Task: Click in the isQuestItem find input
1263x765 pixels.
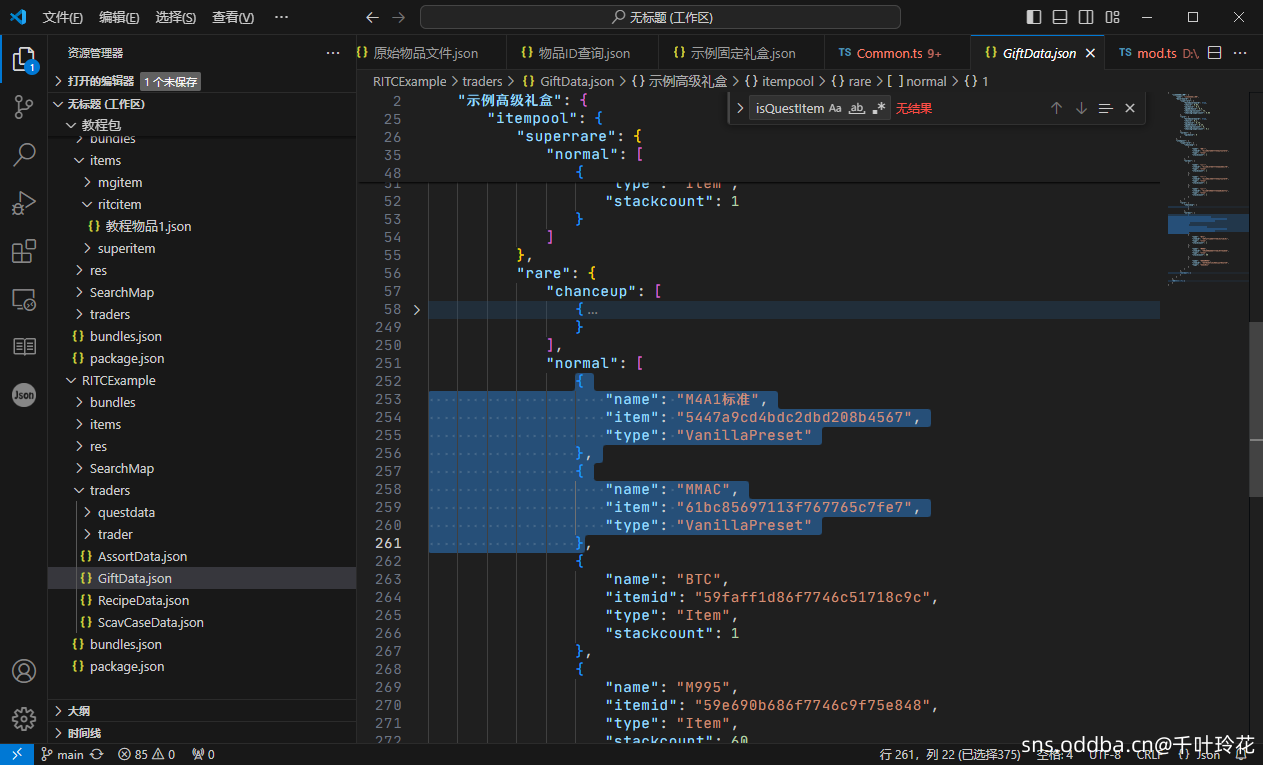Action: [789, 108]
